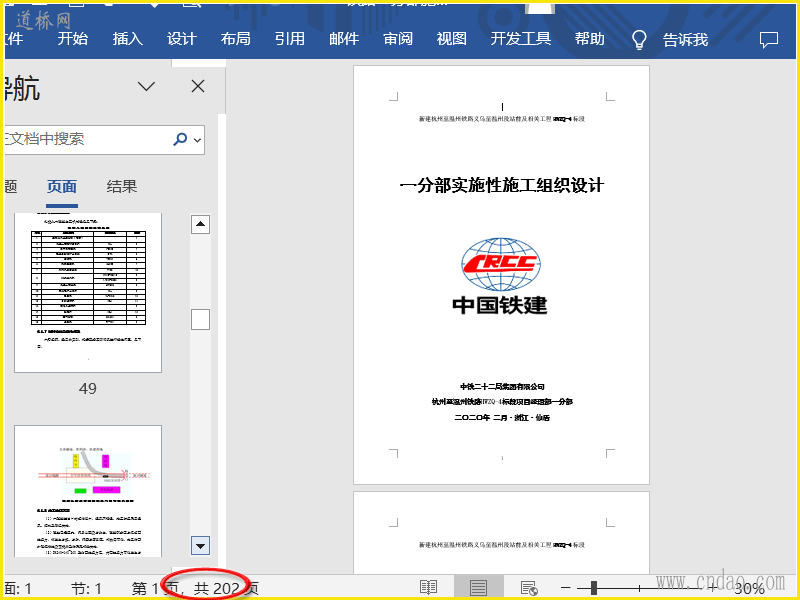Click the first page header text line
The width and height of the screenshot is (800, 600).
click(x=502, y=119)
